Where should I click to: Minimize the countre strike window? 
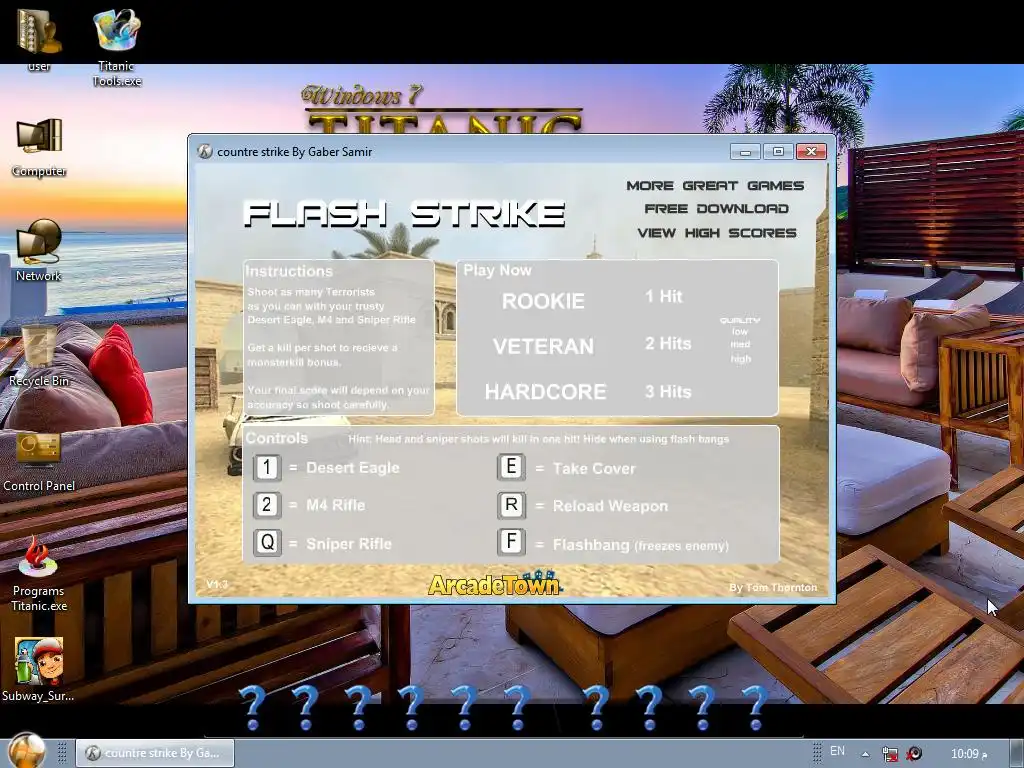pos(745,152)
